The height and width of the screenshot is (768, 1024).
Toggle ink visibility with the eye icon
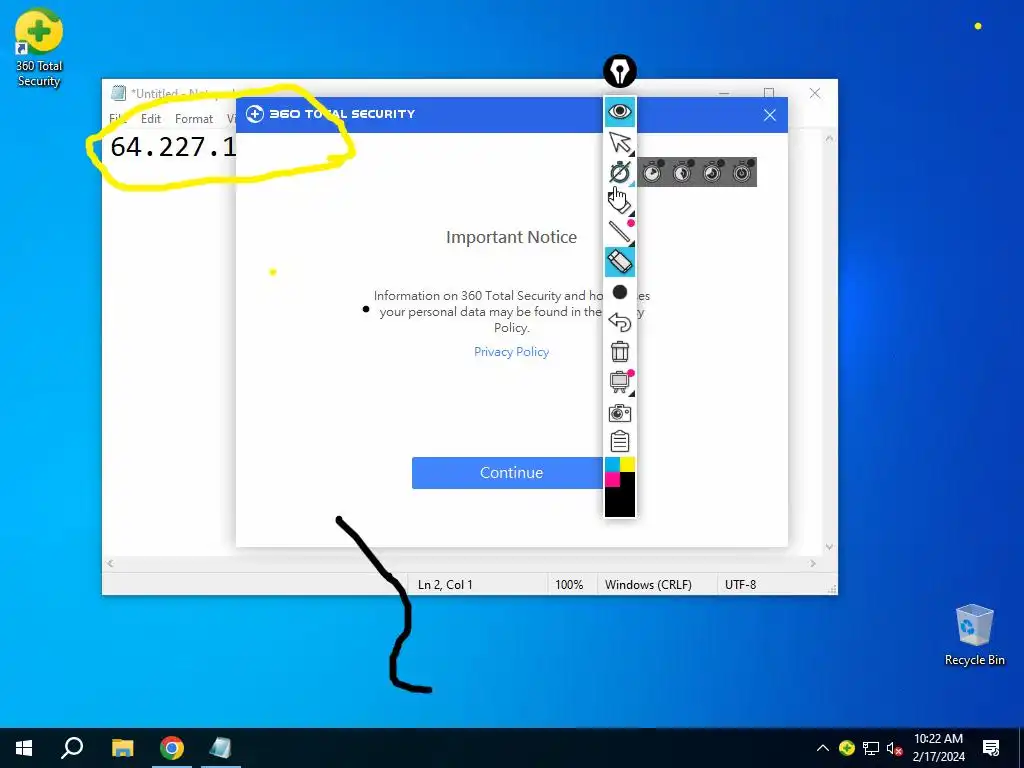pyautogui.click(x=620, y=112)
